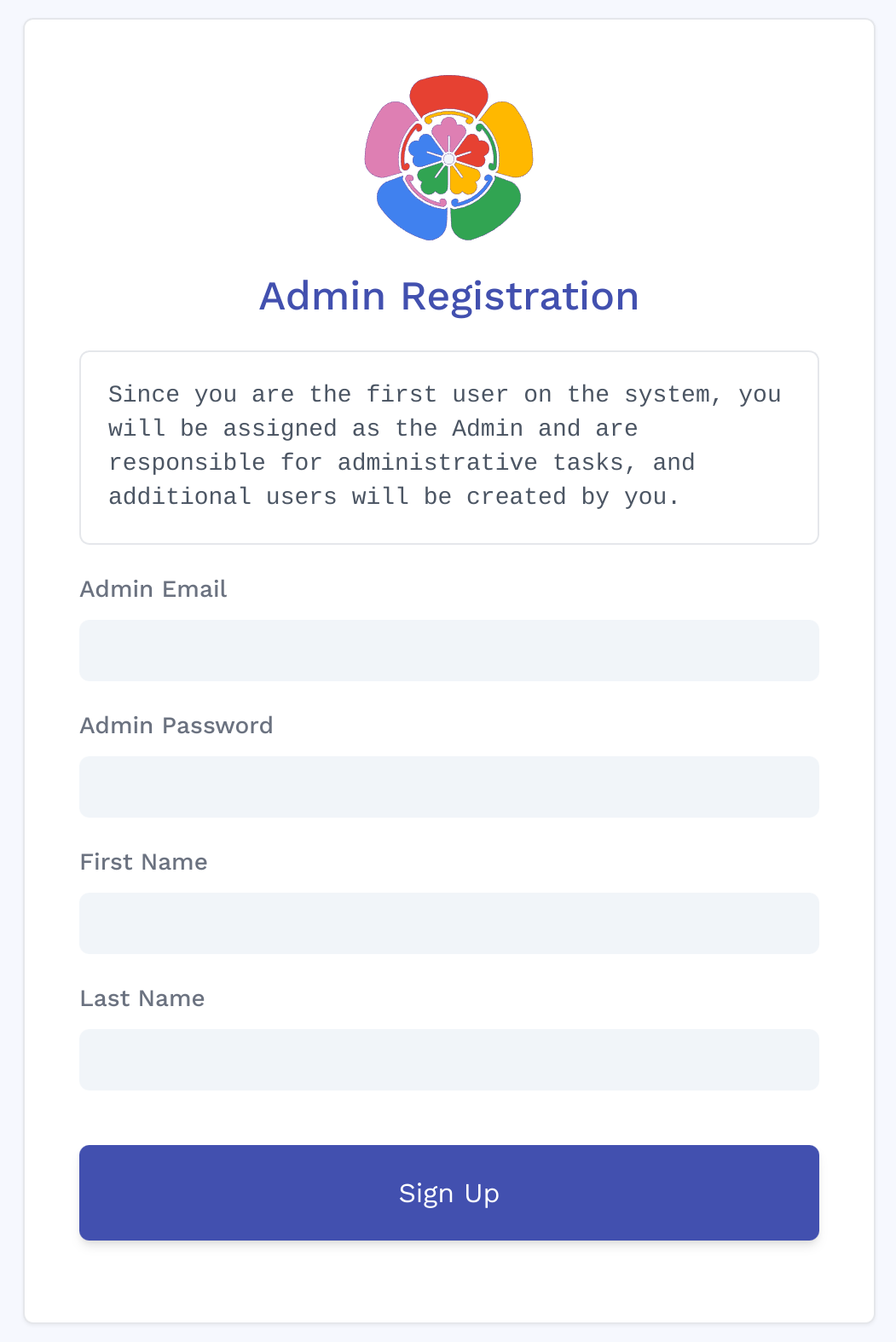896x1342 pixels.
Task: Click into the Admin Email input field
Action: pyautogui.click(x=448, y=650)
